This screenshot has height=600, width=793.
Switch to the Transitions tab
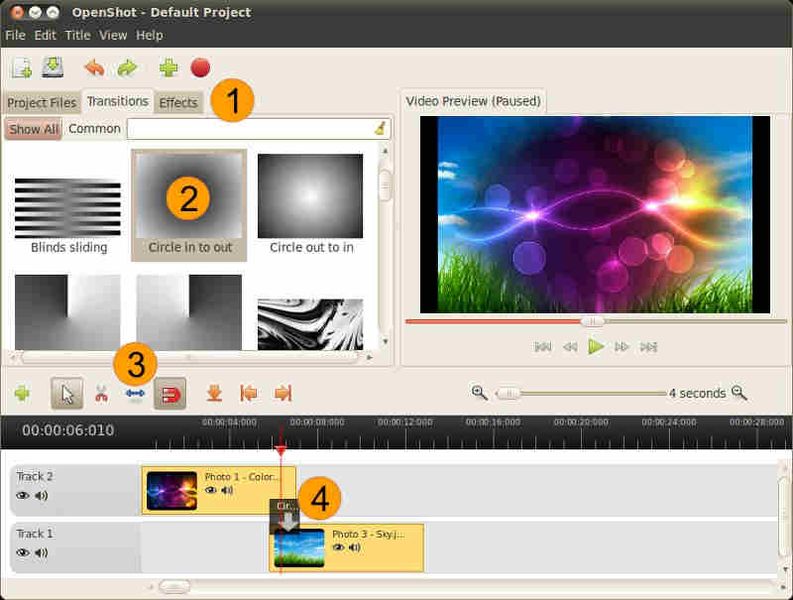(117, 101)
